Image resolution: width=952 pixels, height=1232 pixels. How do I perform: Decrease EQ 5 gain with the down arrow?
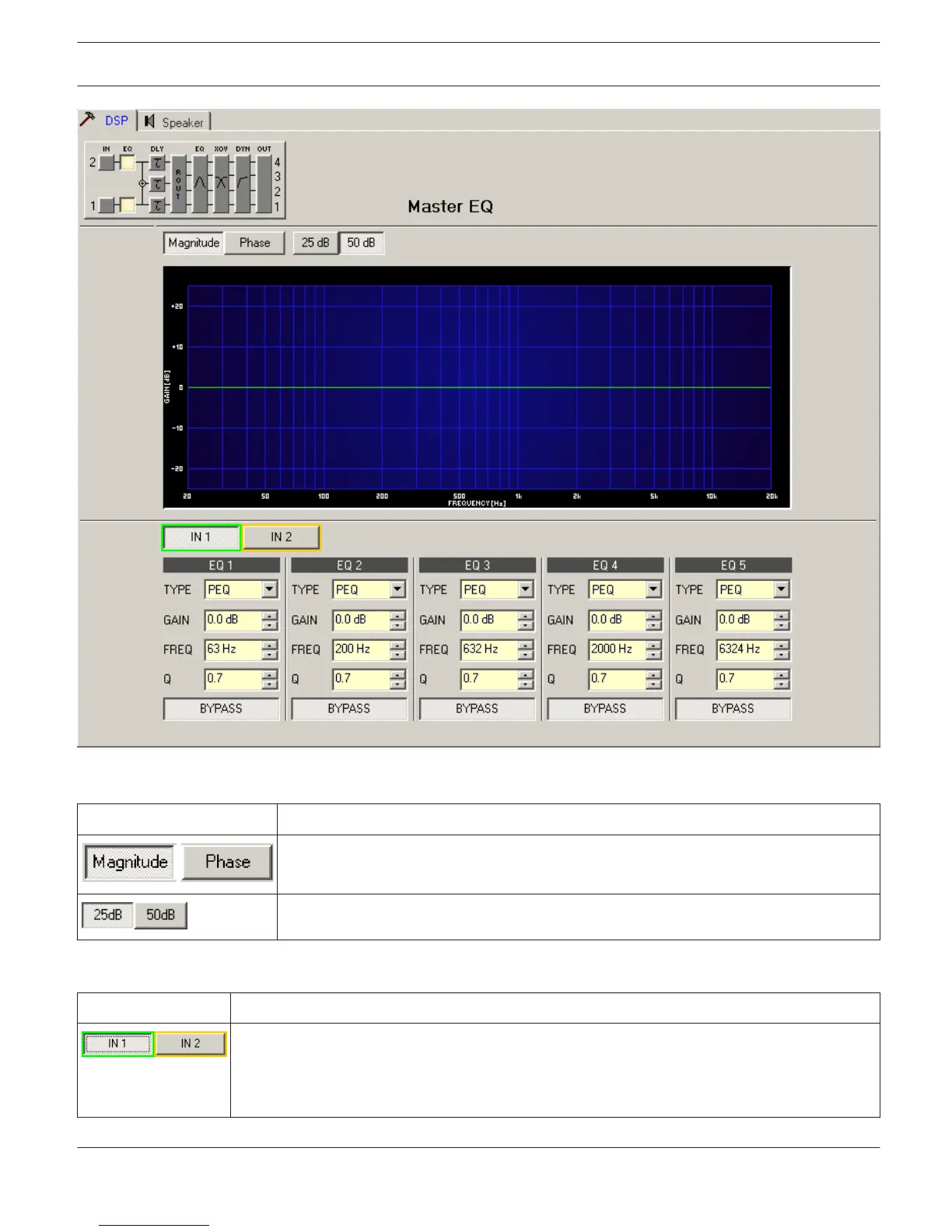(x=781, y=625)
